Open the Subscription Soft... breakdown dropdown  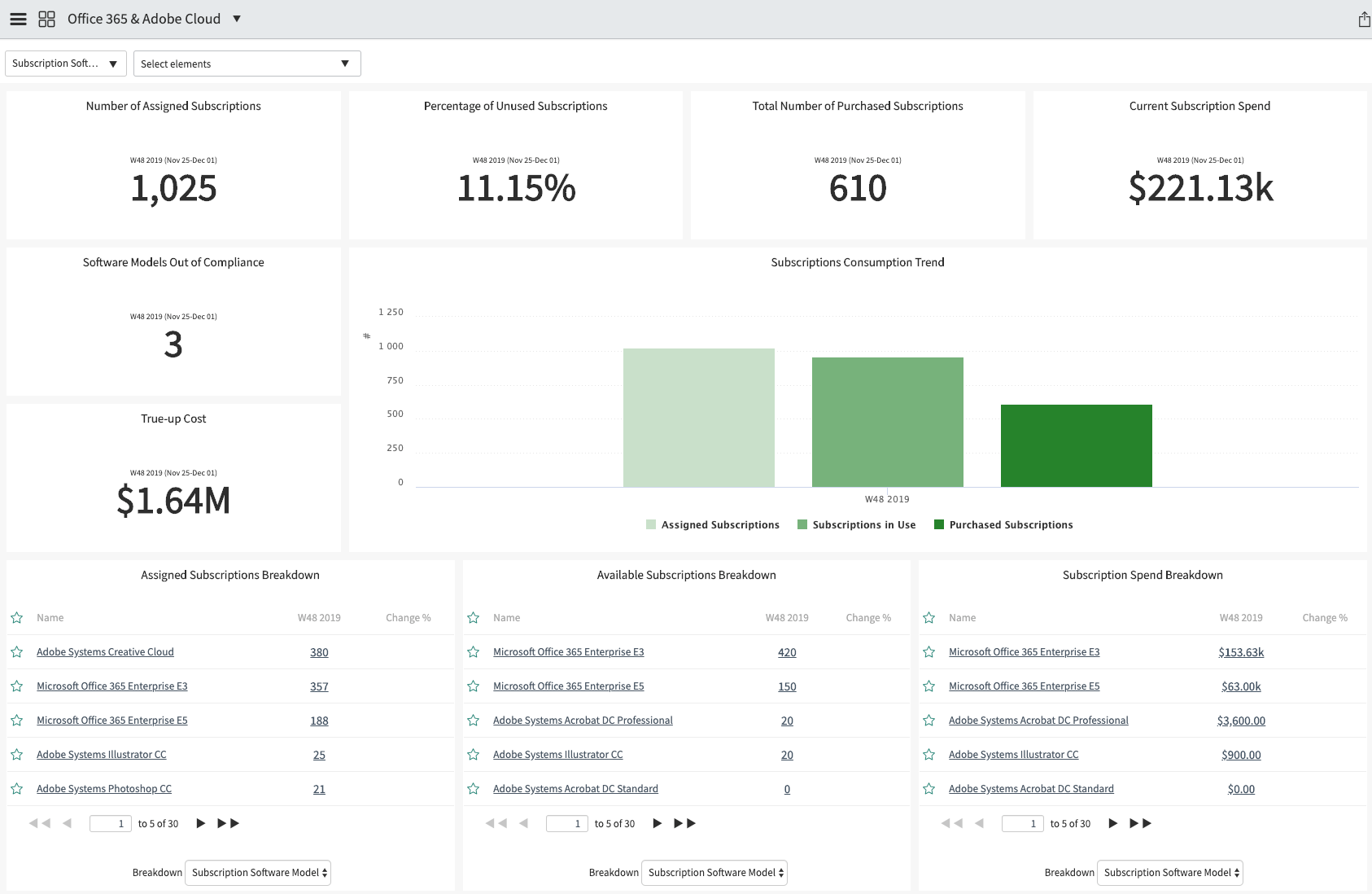(66, 64)
